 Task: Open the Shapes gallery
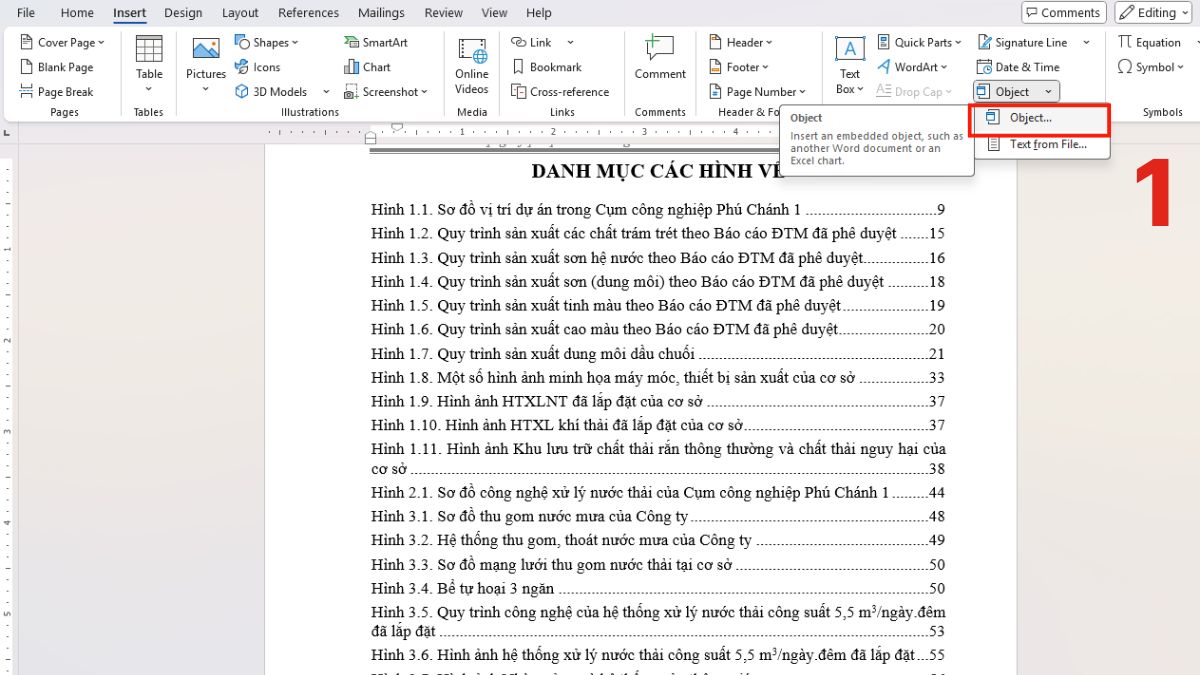[267, 42]
